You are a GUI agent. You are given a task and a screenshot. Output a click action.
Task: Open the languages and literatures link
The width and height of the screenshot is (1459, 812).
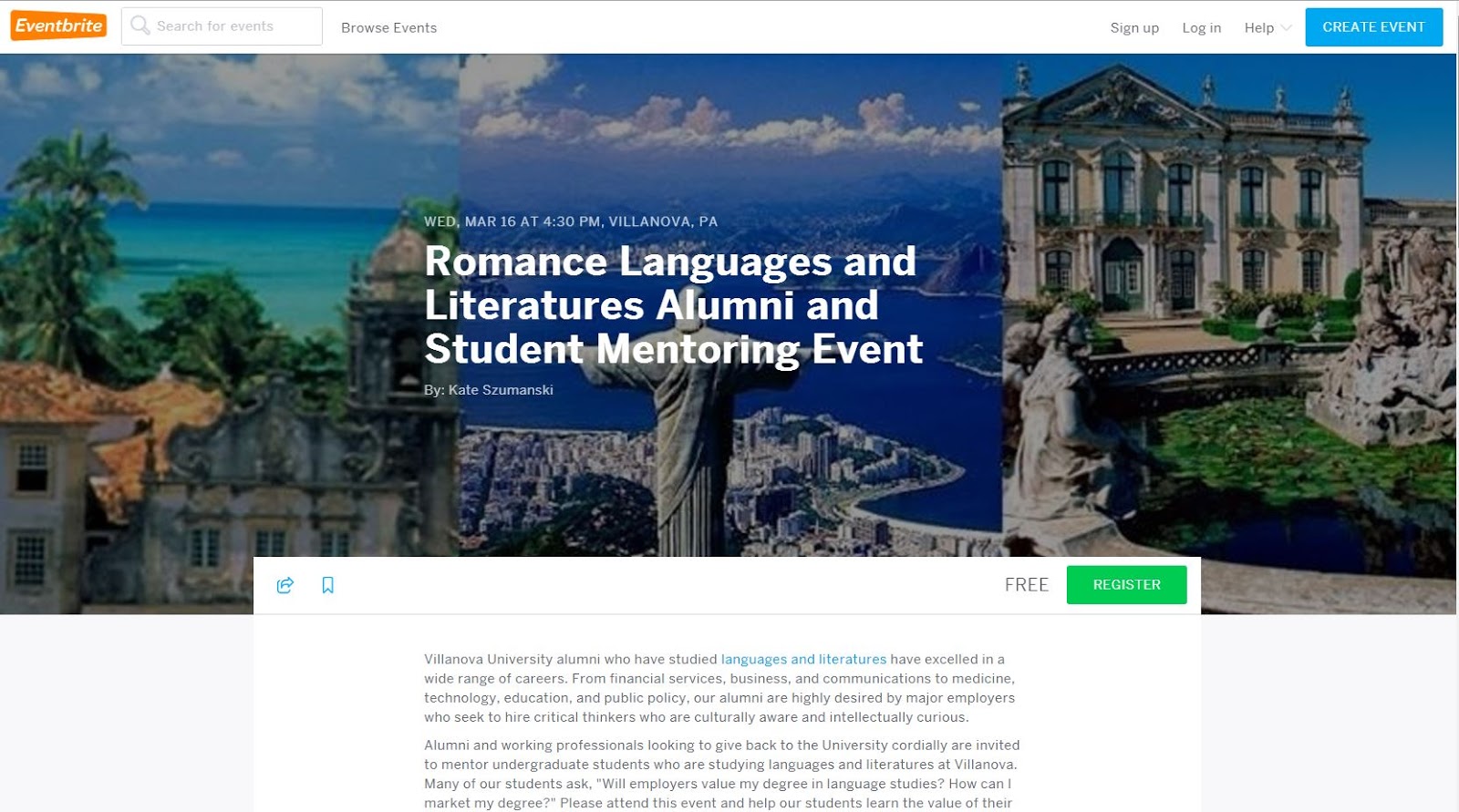pyautogui.click(x=803, y=659)
